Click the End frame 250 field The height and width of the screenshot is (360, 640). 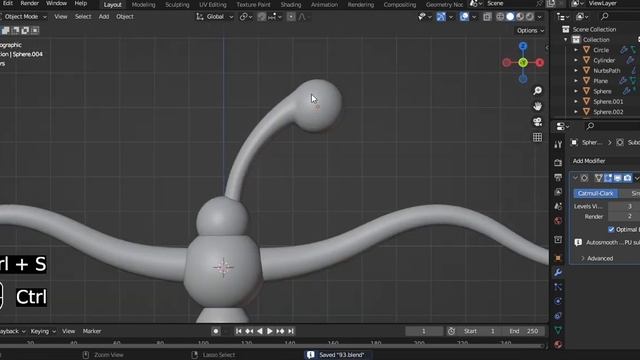click(x=524, y=331)
